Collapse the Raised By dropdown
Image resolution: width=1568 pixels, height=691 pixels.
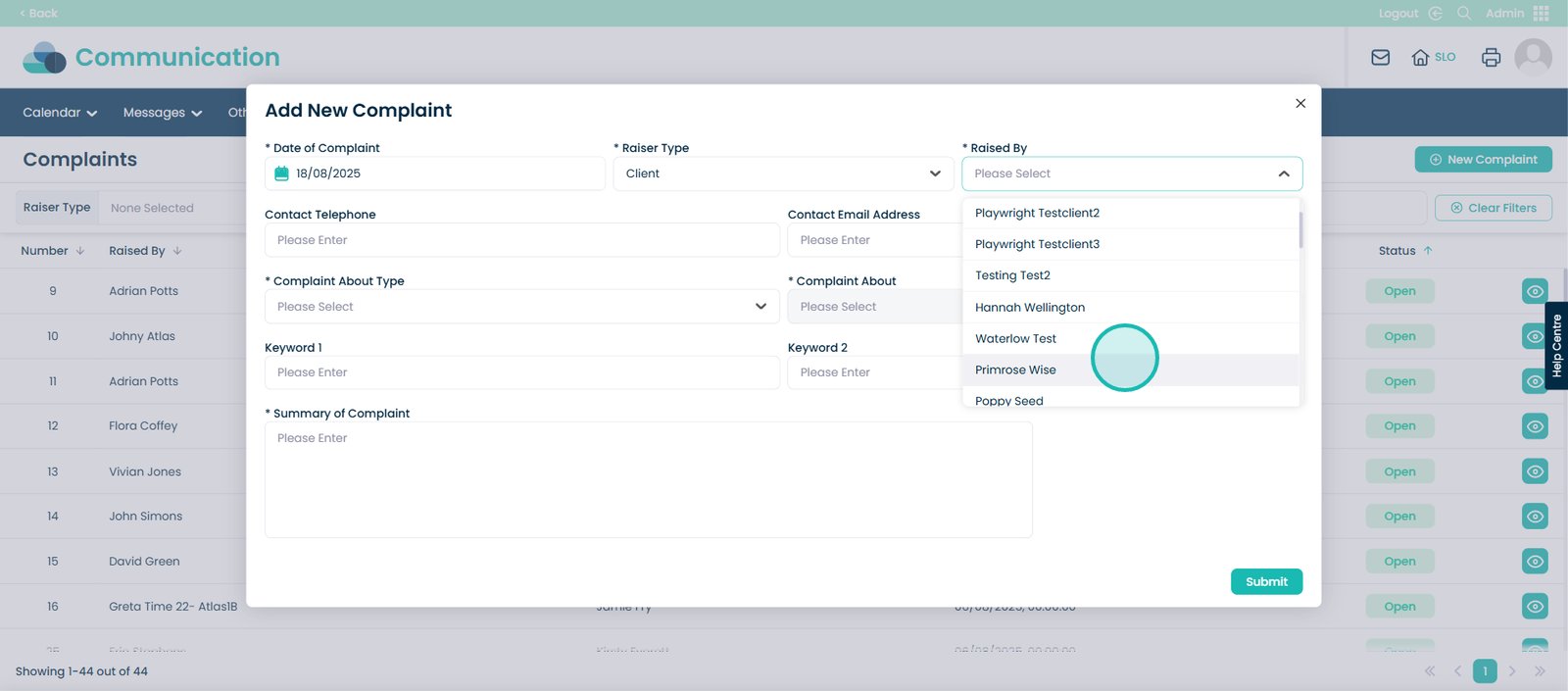(x=1283, y=173)
